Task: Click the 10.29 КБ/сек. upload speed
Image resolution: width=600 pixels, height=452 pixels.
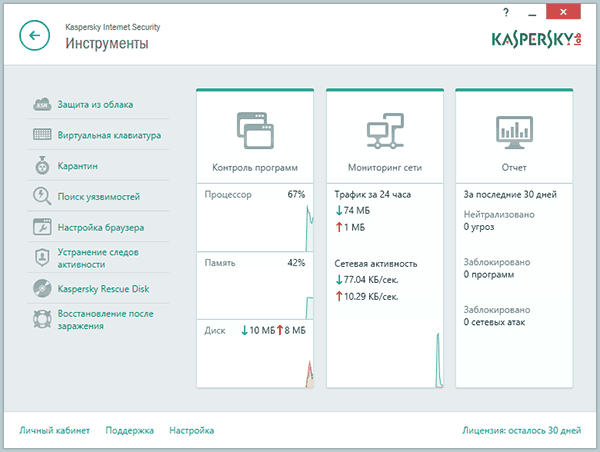Action: click(371, 297)
